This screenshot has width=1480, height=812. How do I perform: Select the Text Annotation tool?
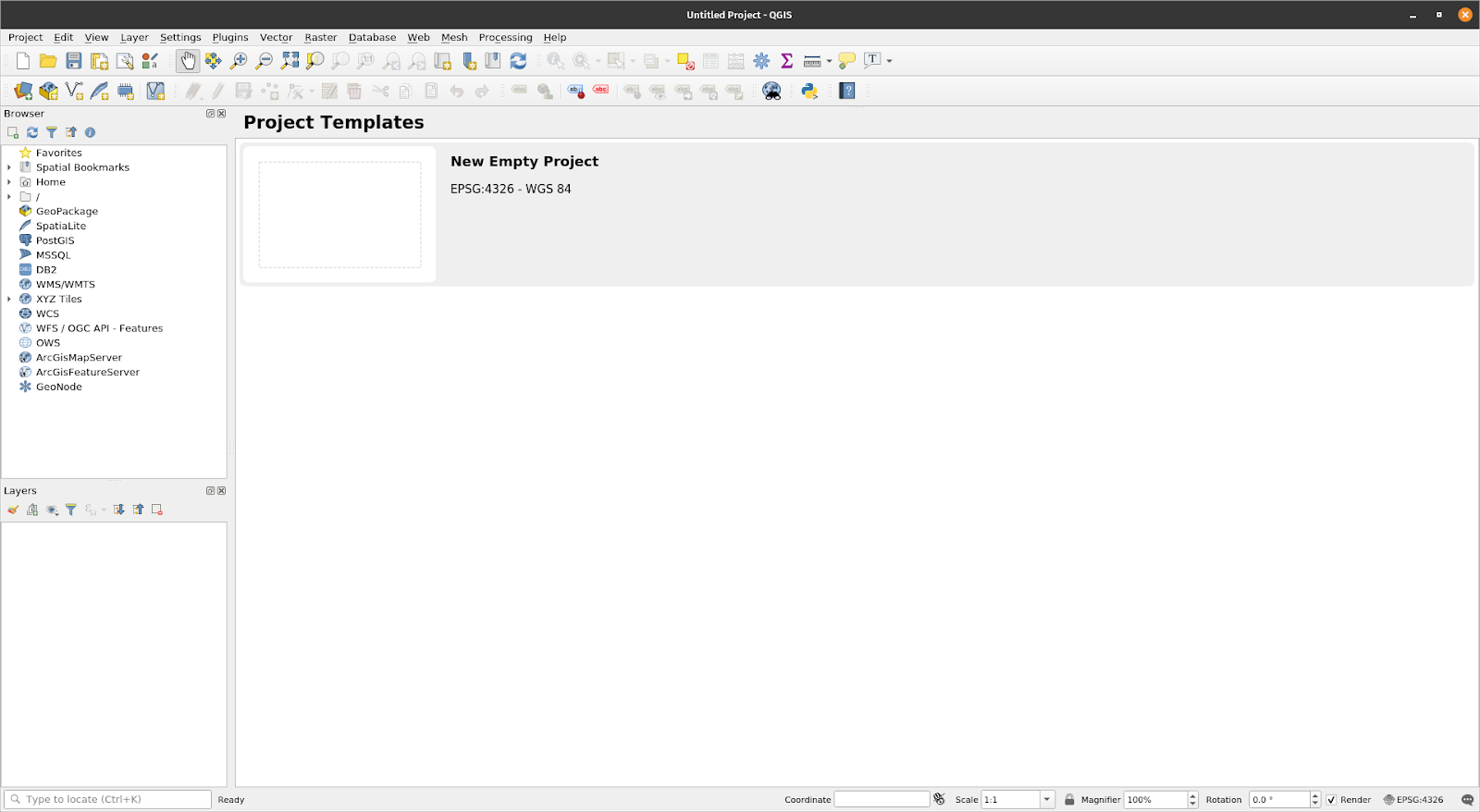(x=872, y=61)
